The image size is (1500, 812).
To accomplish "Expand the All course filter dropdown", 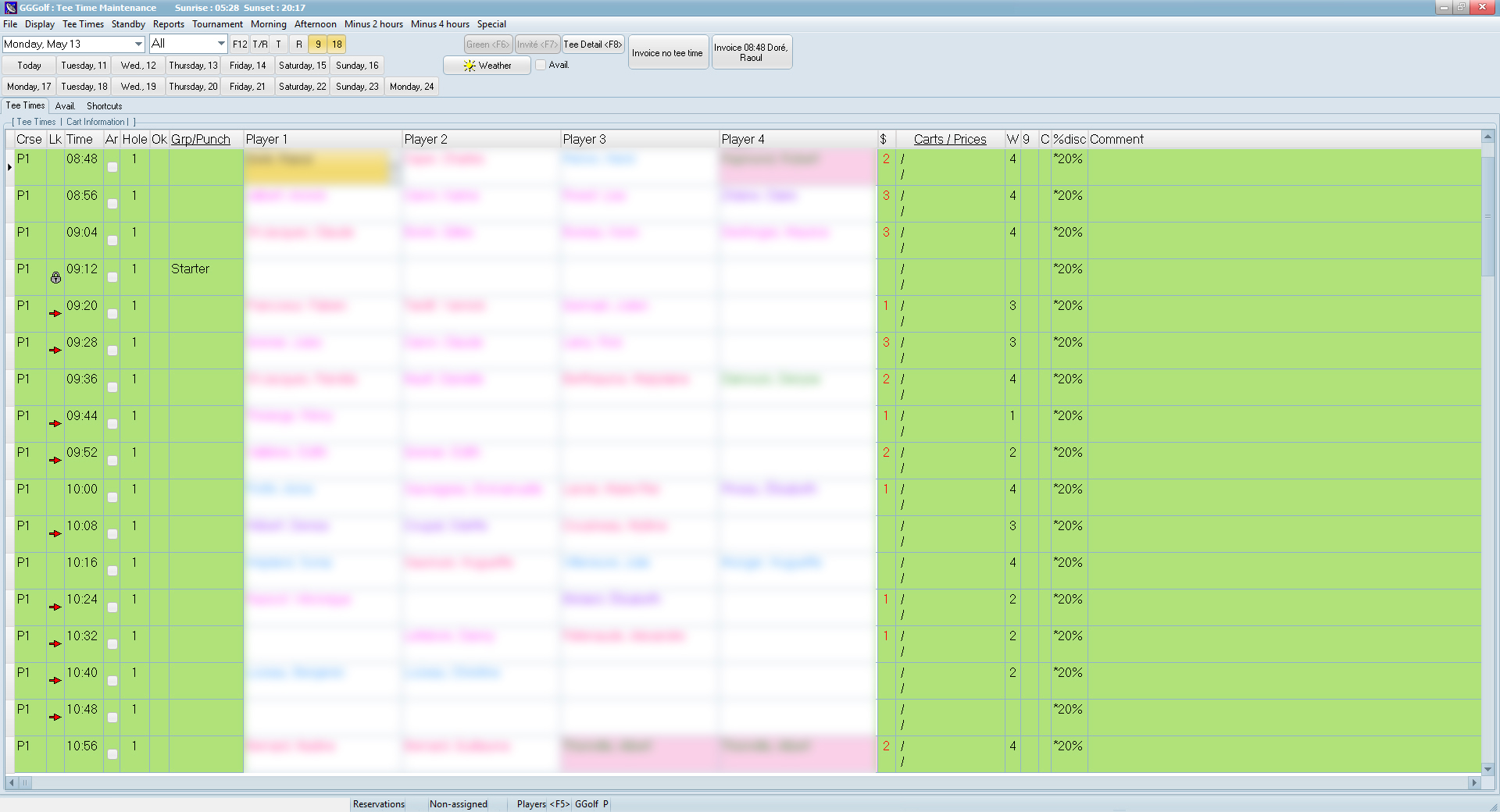I will click(221, 45).
